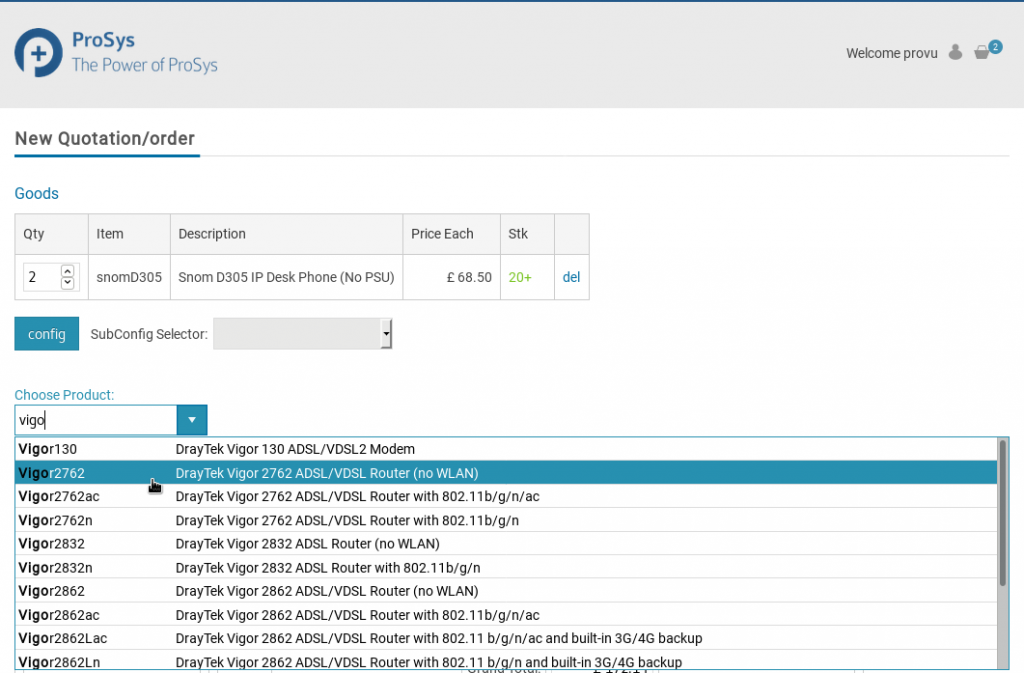Click the Welcome provu text
The width and height of the screenshot is (1024, 673).
891,53
